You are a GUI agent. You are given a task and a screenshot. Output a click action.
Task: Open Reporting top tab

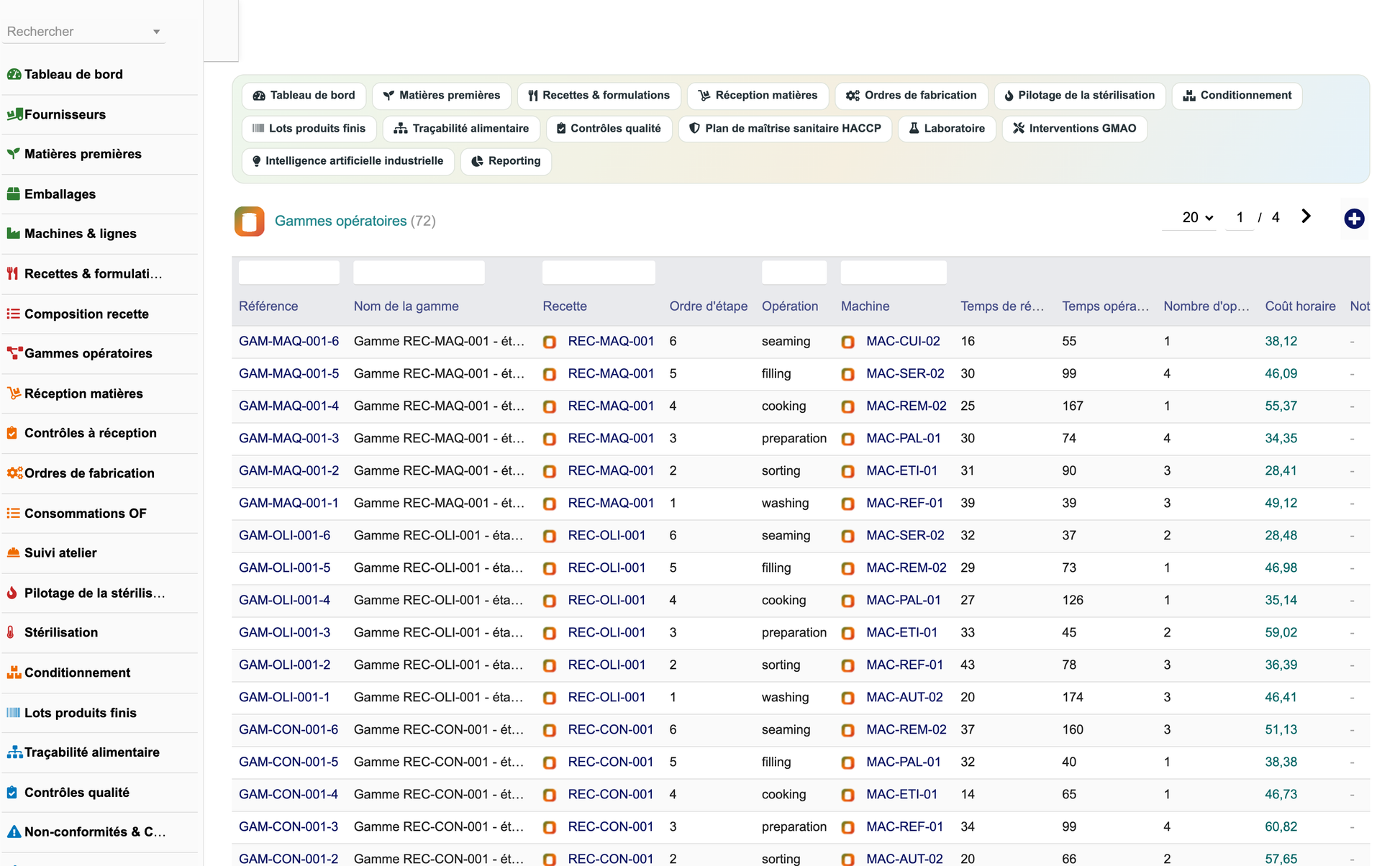coord(506,161)
